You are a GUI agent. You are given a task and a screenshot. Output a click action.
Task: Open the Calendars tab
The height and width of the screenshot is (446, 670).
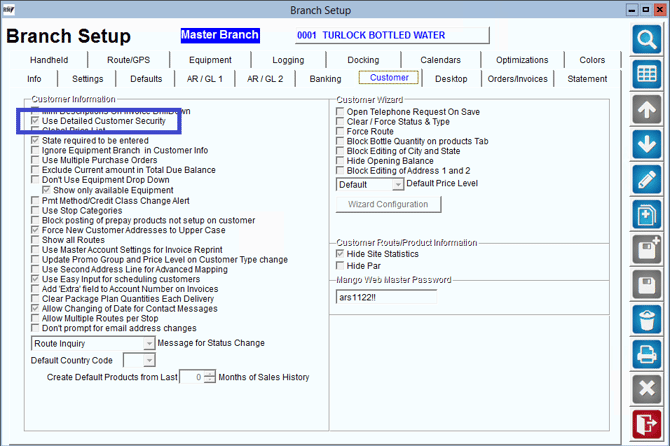[x=441, y=60]
